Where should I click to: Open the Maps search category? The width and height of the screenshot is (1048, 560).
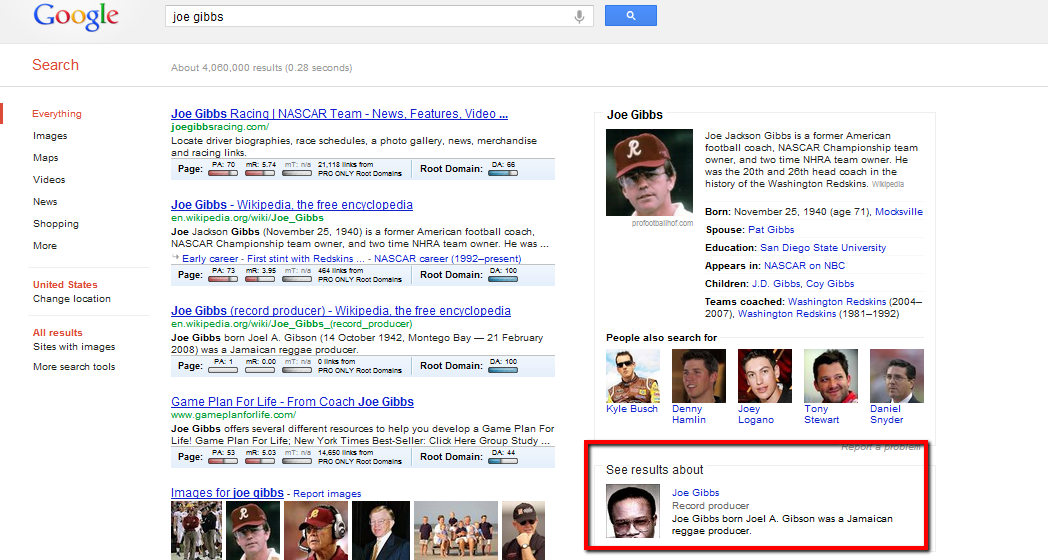coord(45,158)
